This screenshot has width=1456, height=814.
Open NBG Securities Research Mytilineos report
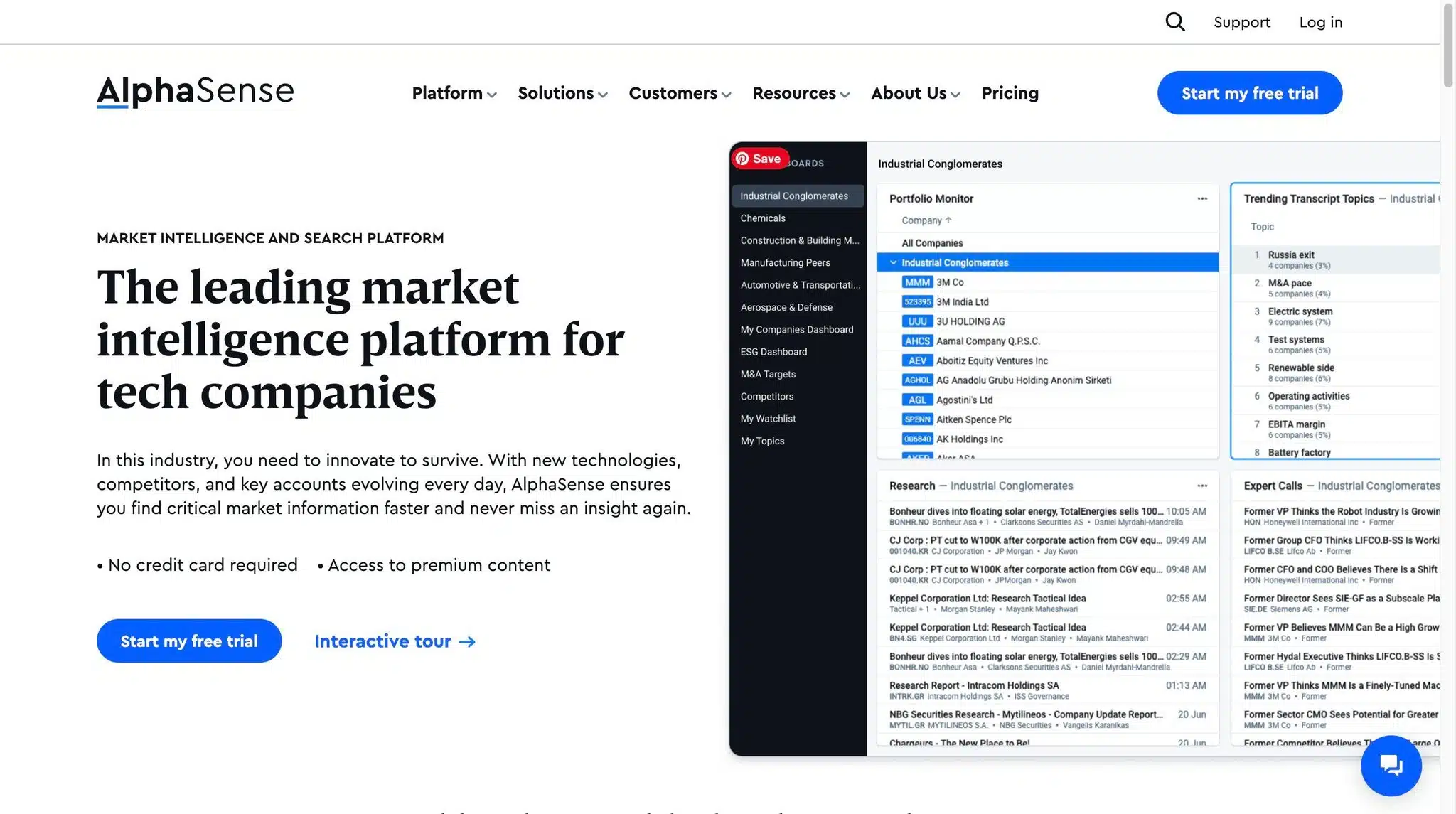point(1047,719)
